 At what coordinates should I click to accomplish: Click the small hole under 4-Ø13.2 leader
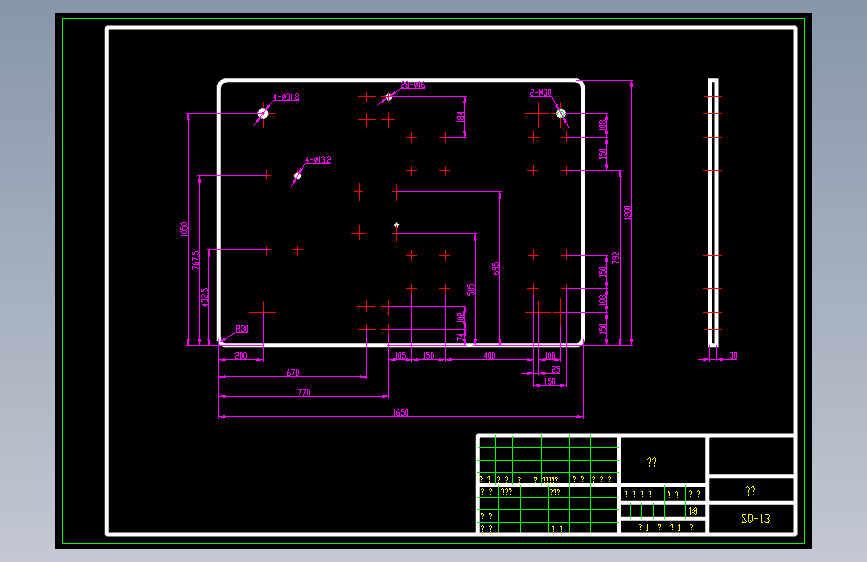(297, 176)
